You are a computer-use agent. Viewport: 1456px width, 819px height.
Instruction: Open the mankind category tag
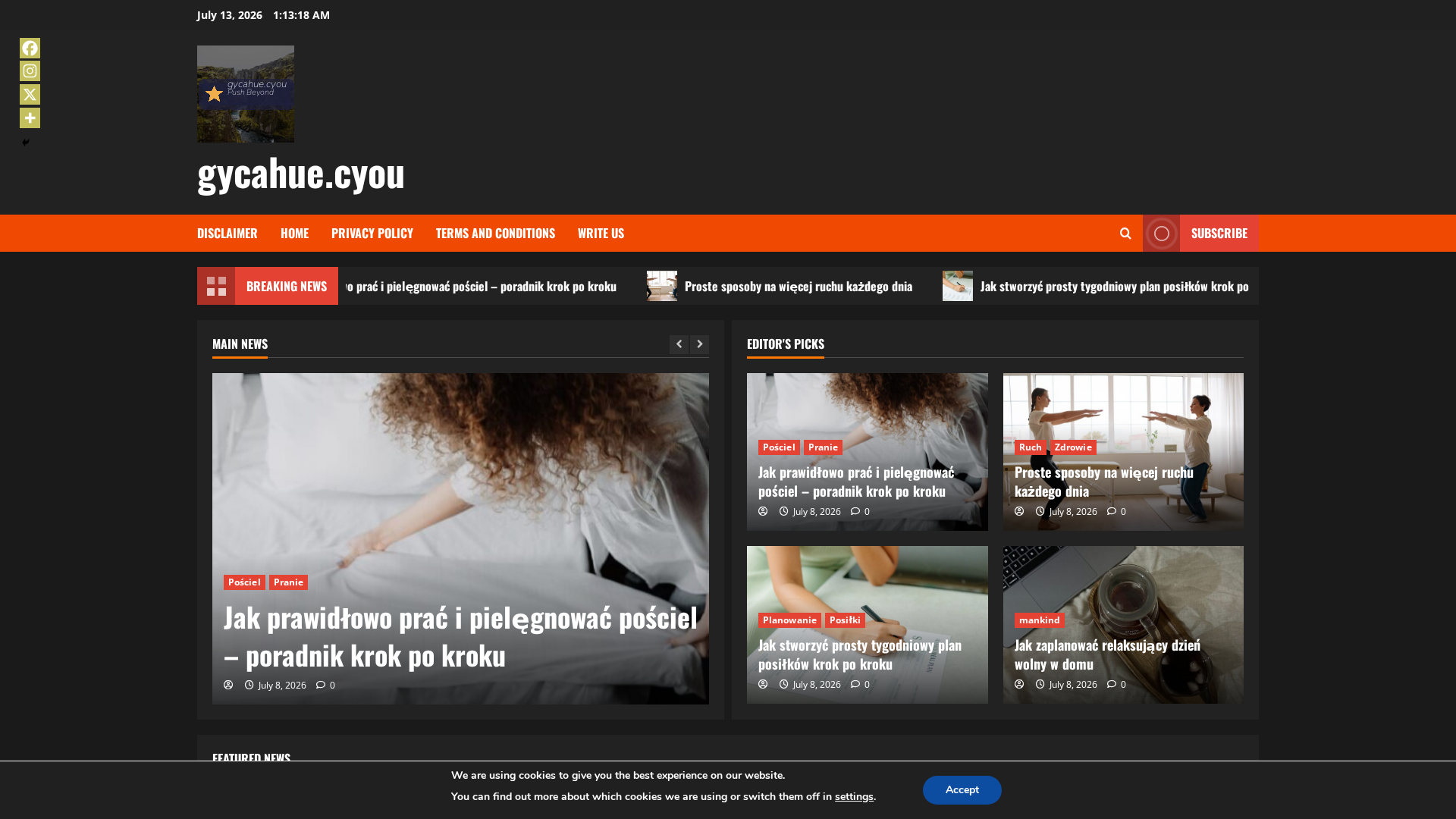click(1039, 620)
